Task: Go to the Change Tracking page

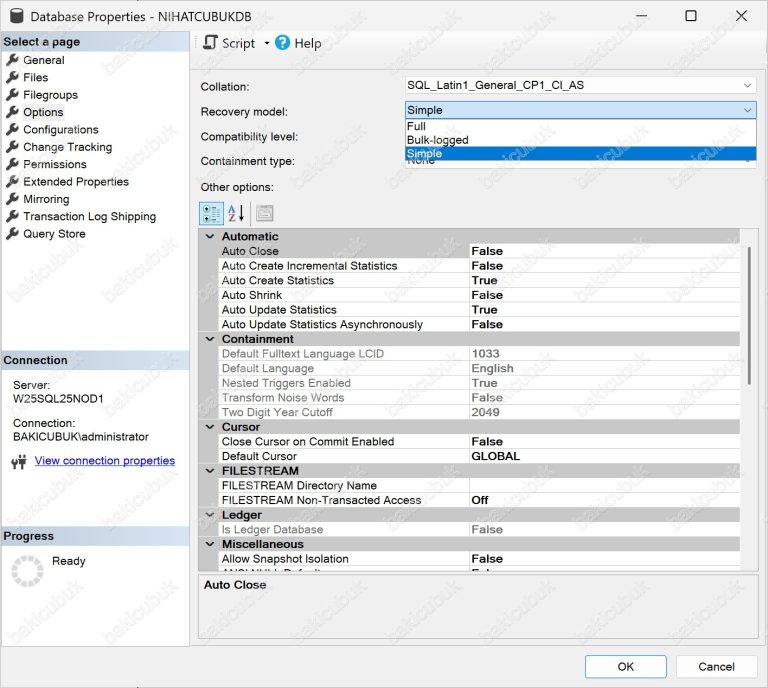Action: pos(67,147)
